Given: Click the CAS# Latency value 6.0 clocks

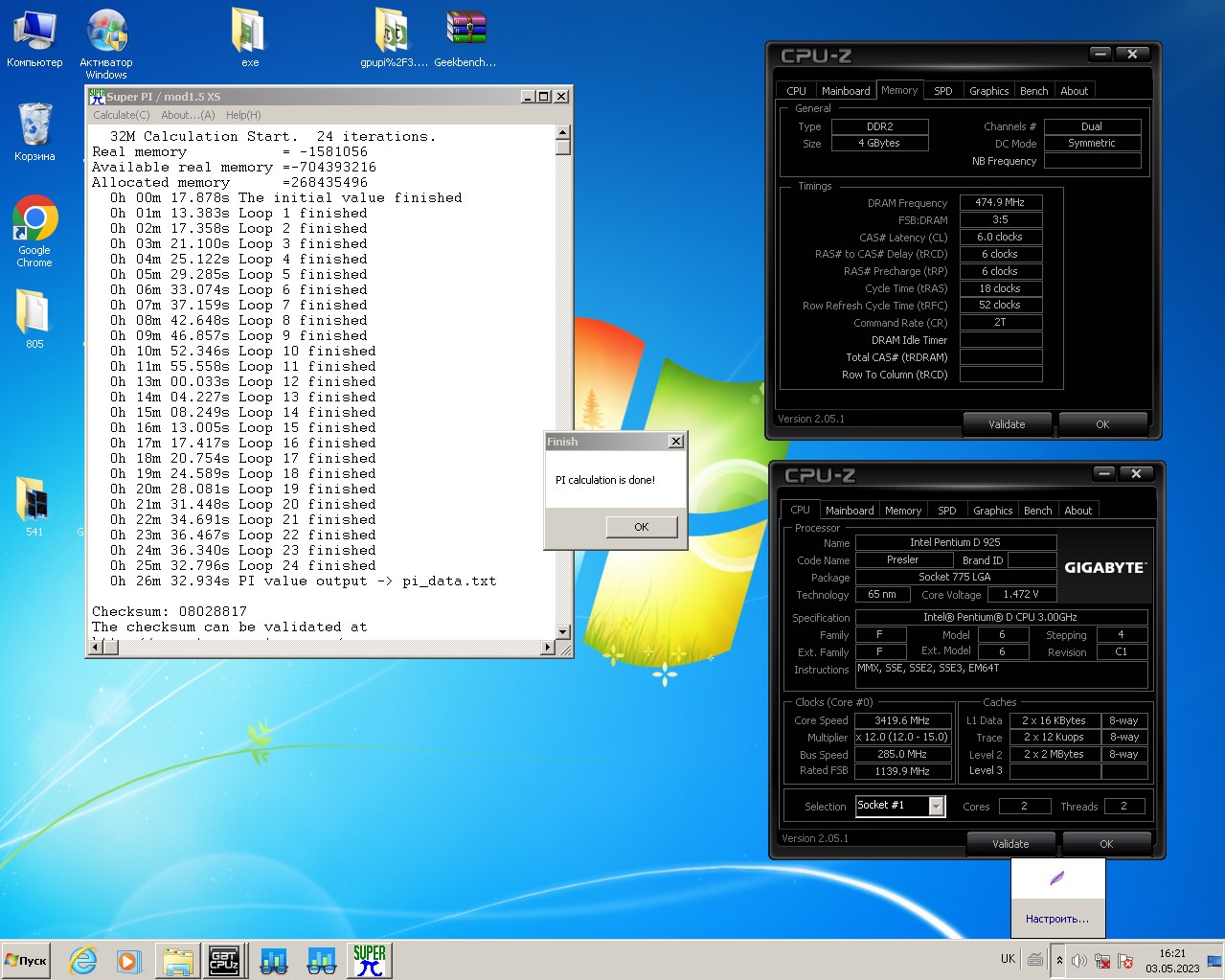Looking at the screenshot, I should [x=1000, y=238].
